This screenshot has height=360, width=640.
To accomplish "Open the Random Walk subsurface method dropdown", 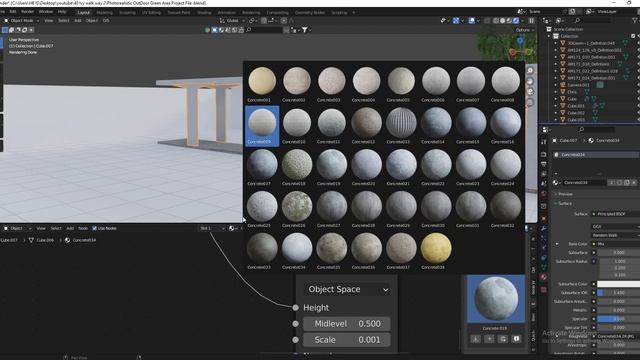I will 616,235.
